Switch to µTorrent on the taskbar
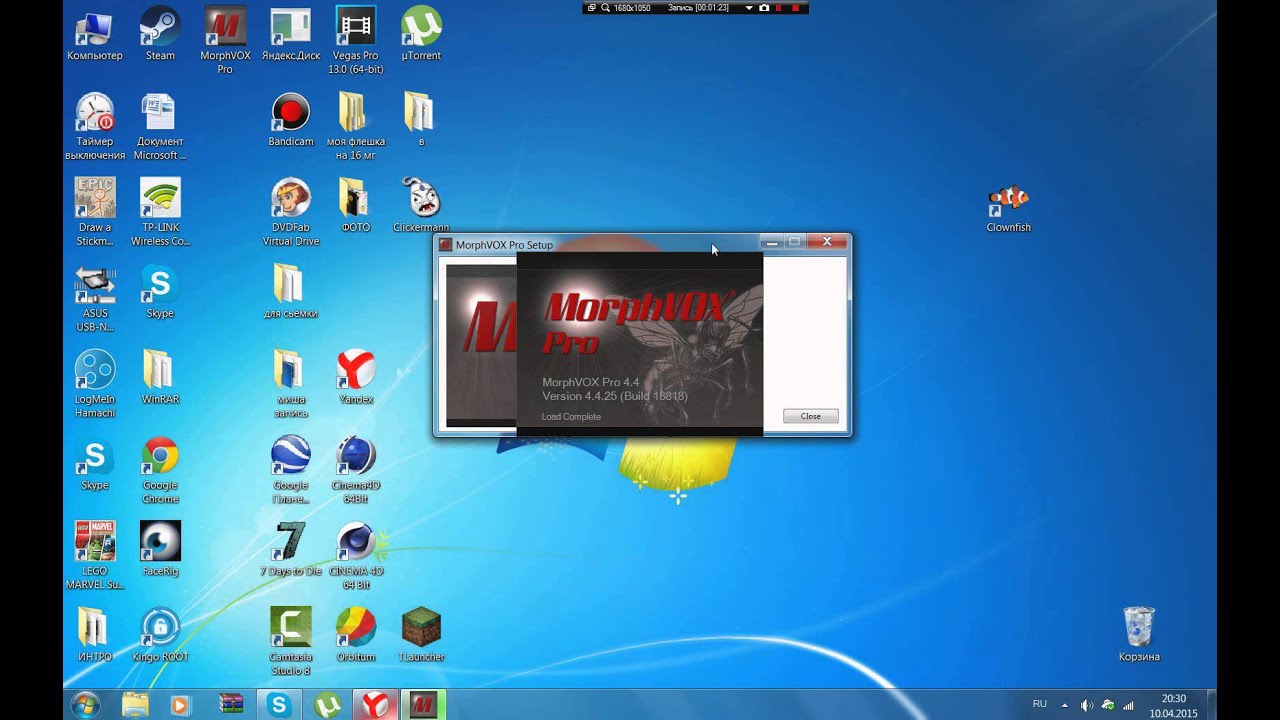This screenshot has width=1280, height=720. 327,705
